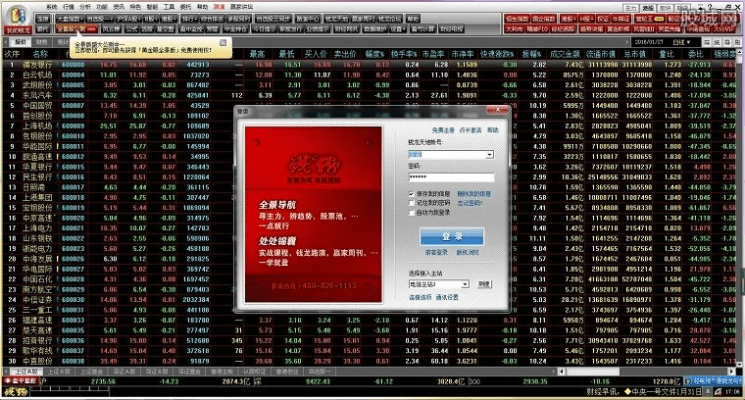Close the yellow notification tooltip
The width and height of the screenshot is (745, 400).
[223, 42]
